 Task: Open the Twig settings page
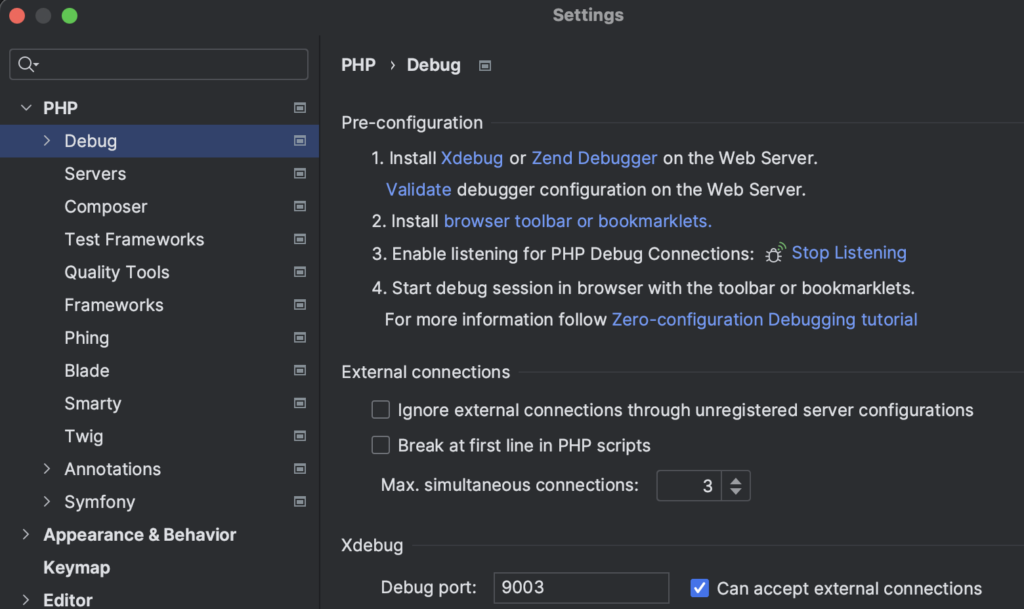coord(84,436)
